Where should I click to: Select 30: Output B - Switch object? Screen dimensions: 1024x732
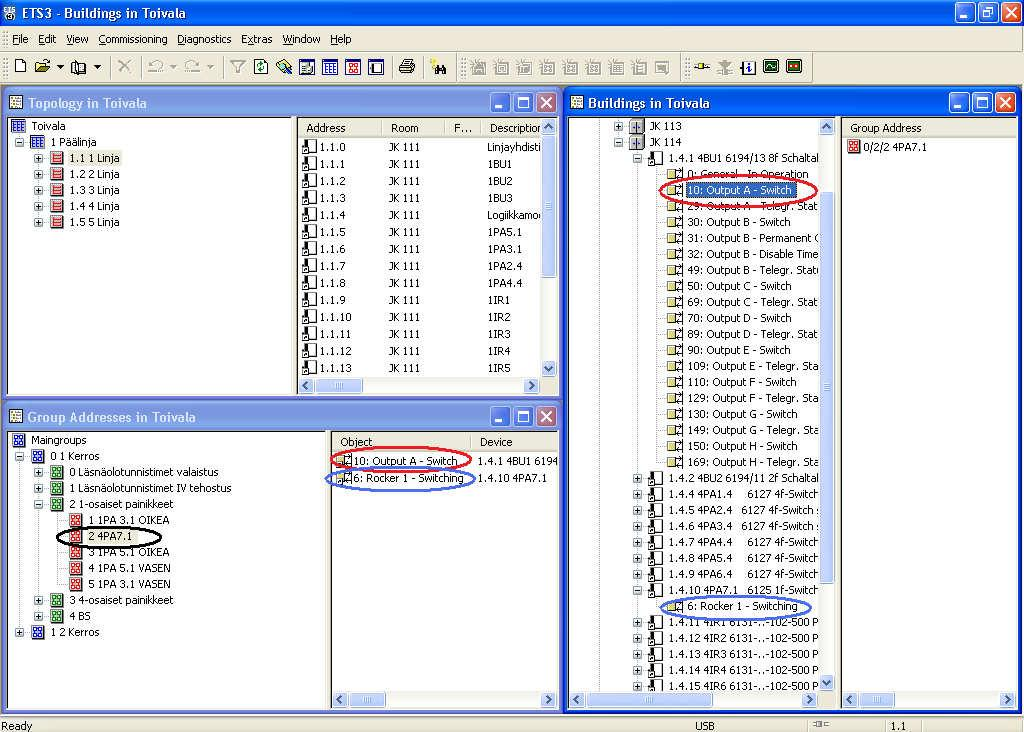739,223
